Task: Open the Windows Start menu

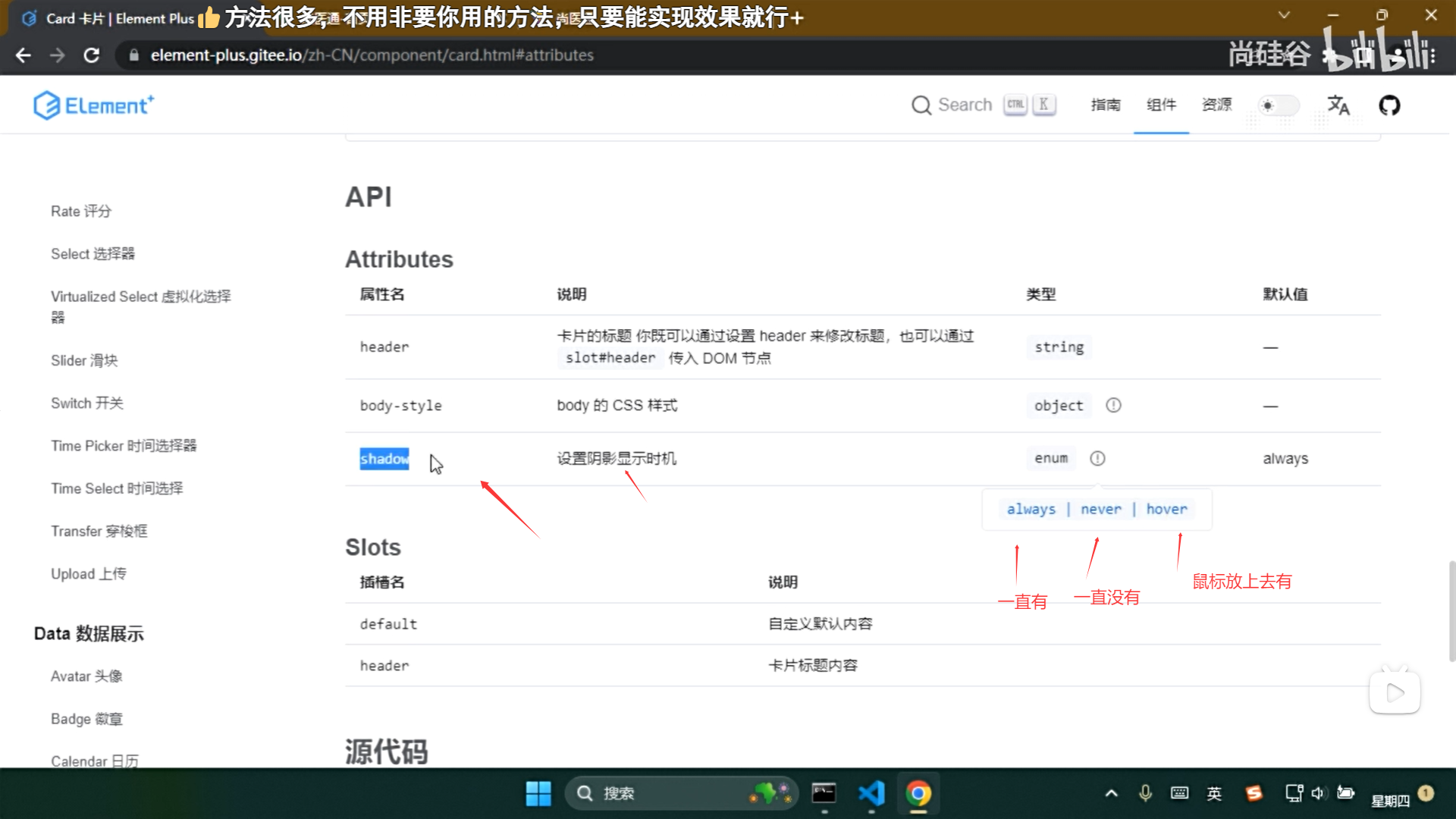Action: point(538,793)
